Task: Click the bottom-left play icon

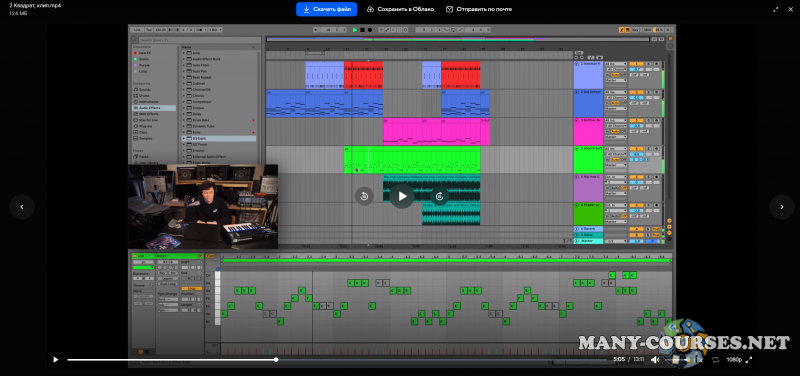Action: pyautogui.click(x=56, y=360)
